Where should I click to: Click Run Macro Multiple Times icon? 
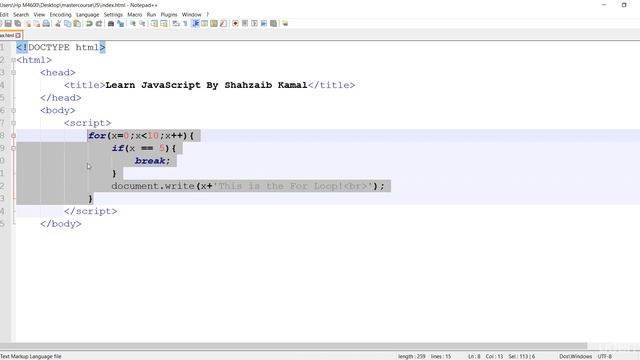point(264,24)
